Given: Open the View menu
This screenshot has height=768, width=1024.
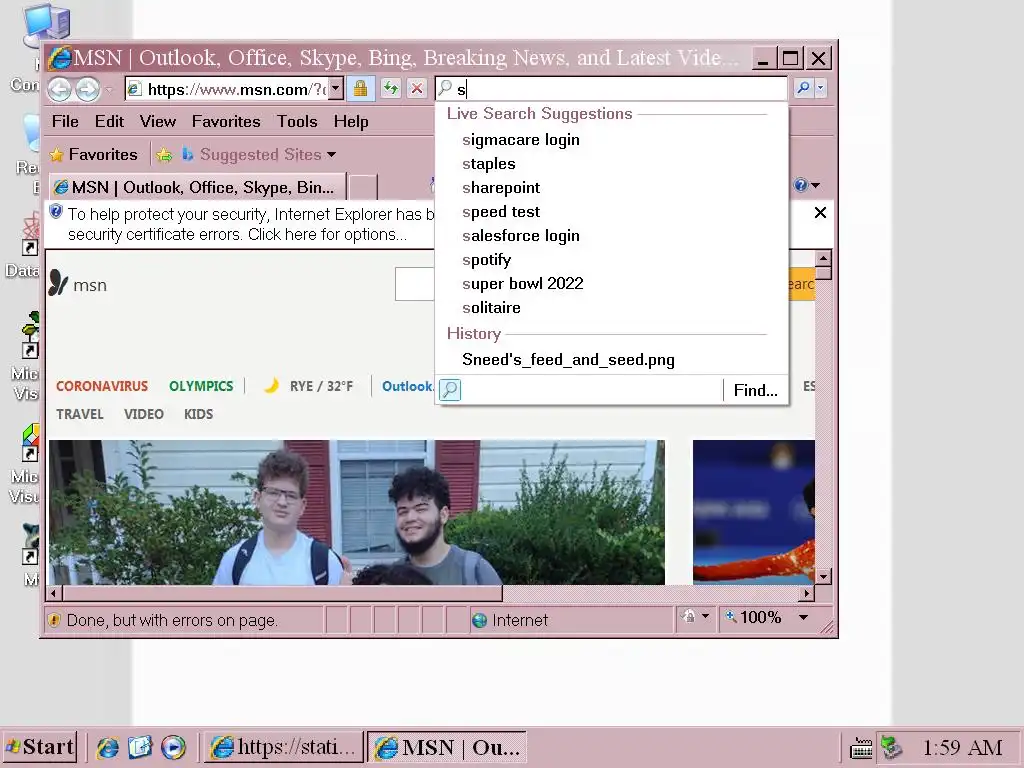Looking at the screenshot, I should (157, 121).
